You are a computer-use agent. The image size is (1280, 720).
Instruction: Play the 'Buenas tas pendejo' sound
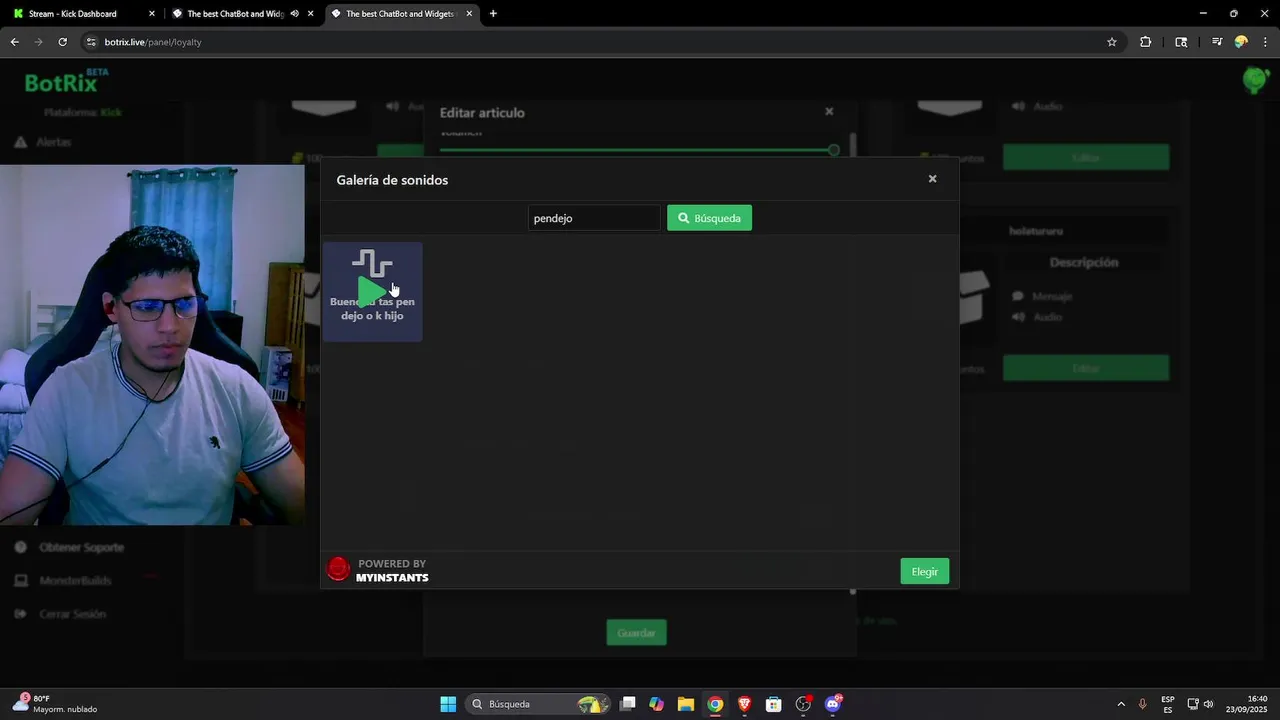tap(372, 292)
